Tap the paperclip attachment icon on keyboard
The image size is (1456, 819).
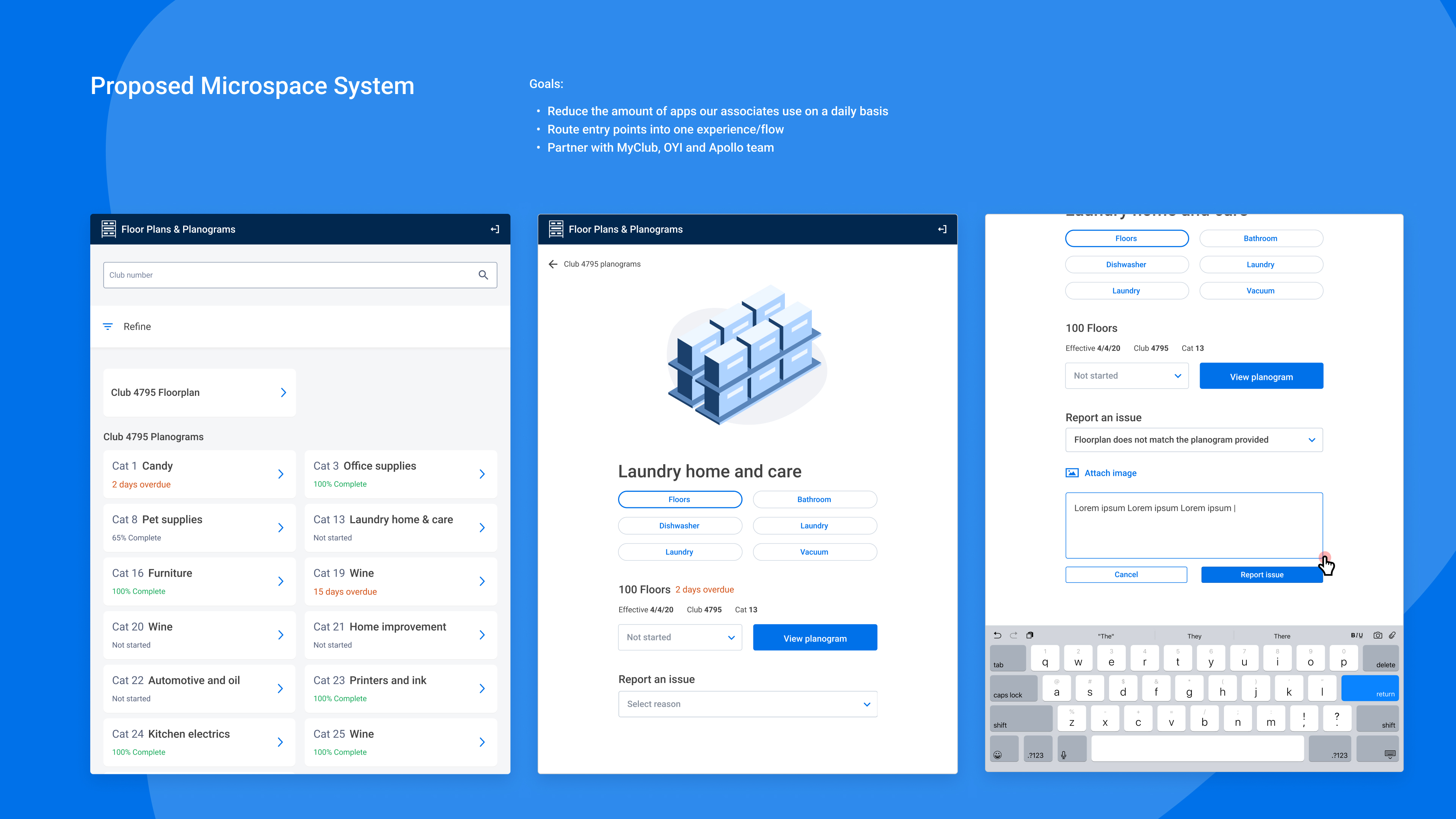pyautogui.click(x=1392, y=635)
